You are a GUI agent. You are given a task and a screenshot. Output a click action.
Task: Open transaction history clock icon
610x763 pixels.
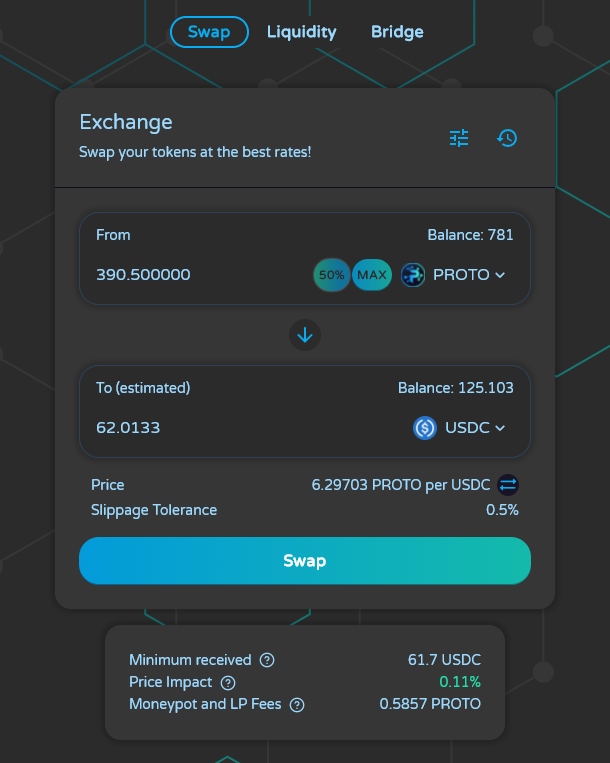tap(507, 138)
